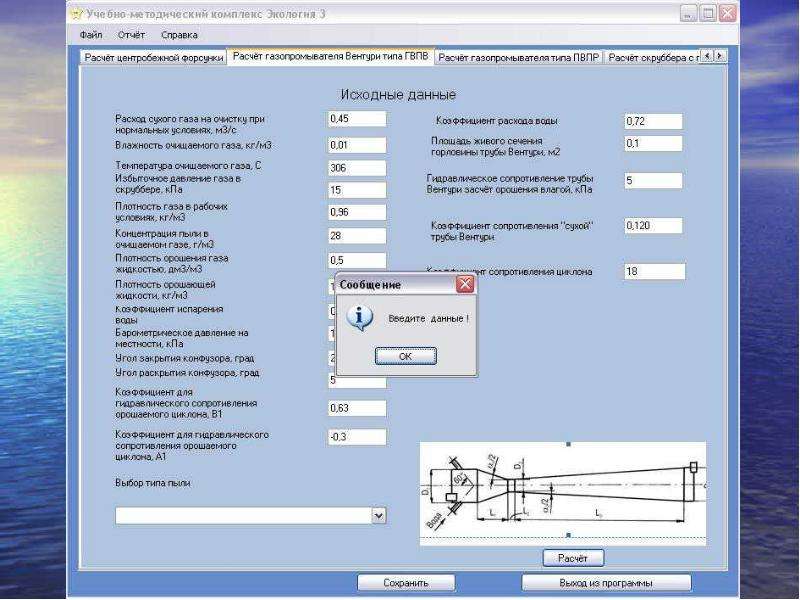
Task: Click the tab strip right scroll arrow
Action: 719,55
